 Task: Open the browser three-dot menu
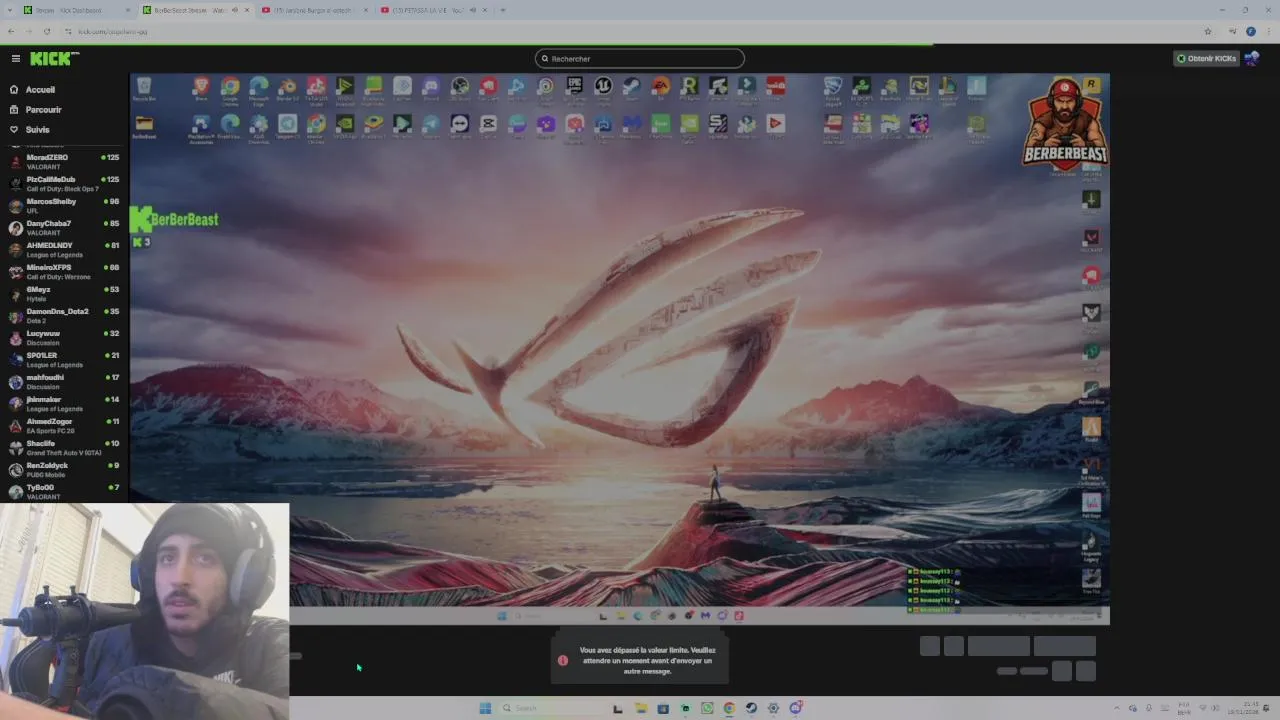1267,31
